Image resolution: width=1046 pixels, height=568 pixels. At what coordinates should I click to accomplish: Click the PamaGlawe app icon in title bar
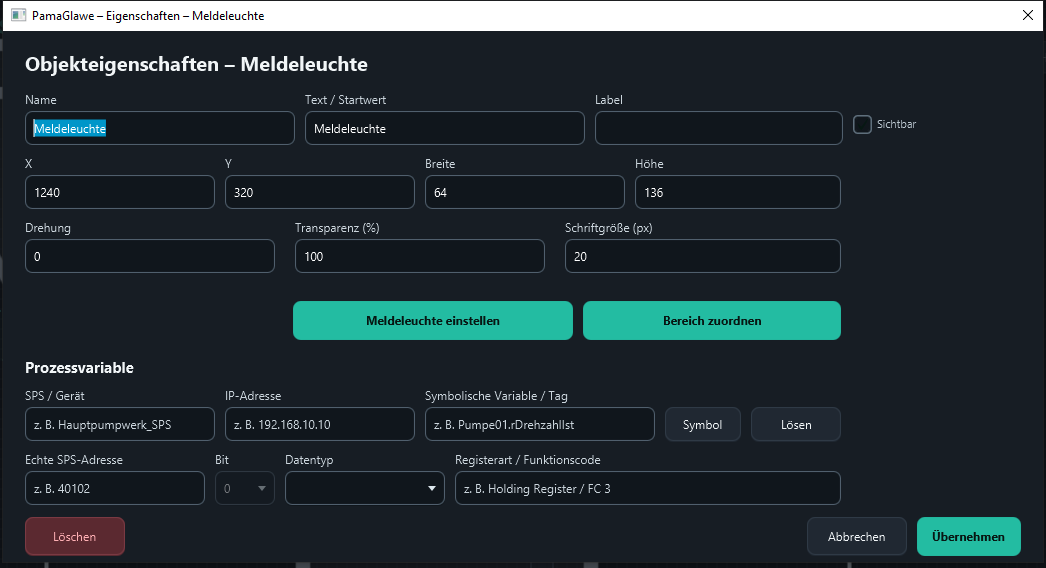coord(19,15)
